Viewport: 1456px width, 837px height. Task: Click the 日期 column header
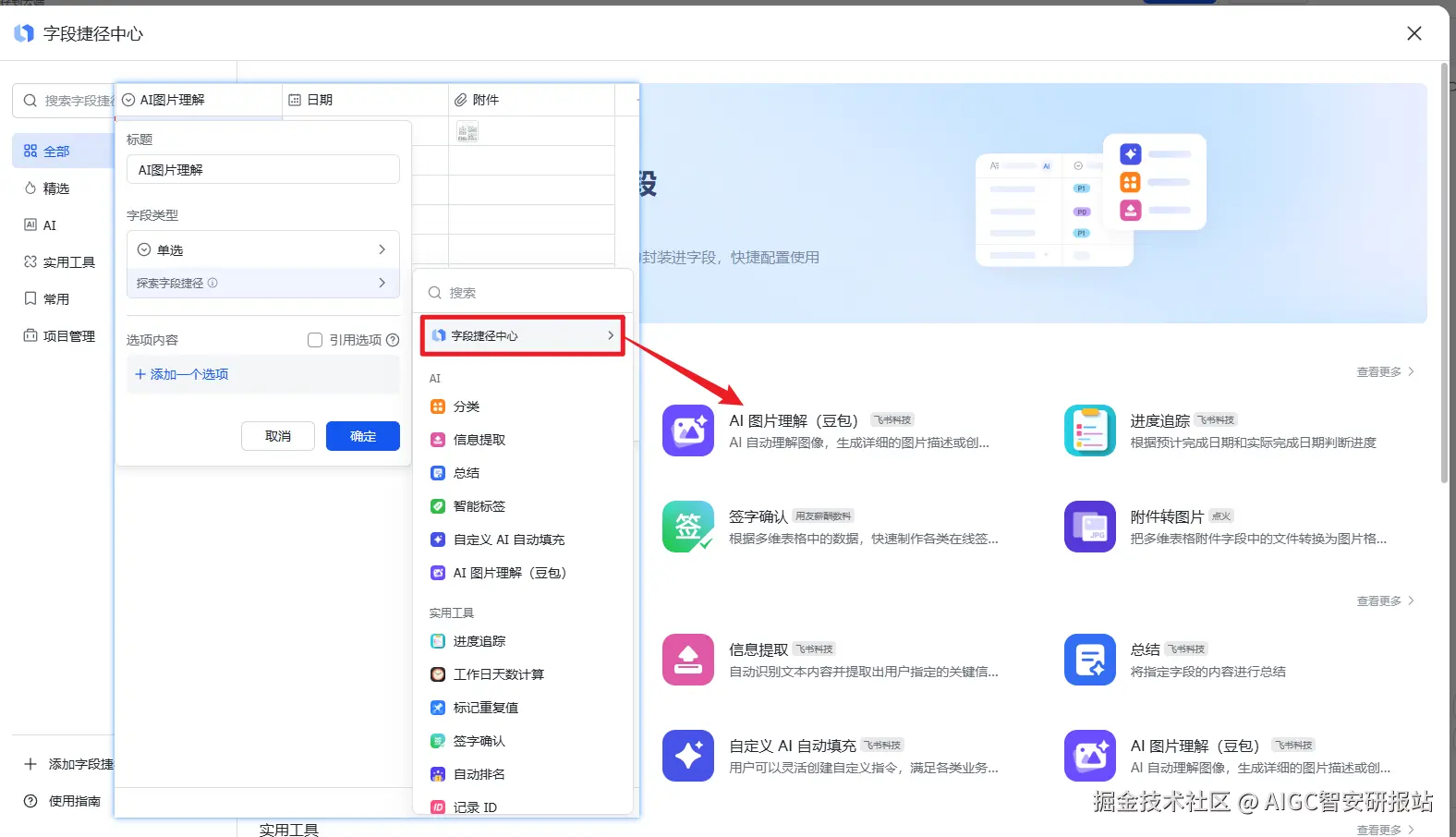coord(365,100)
